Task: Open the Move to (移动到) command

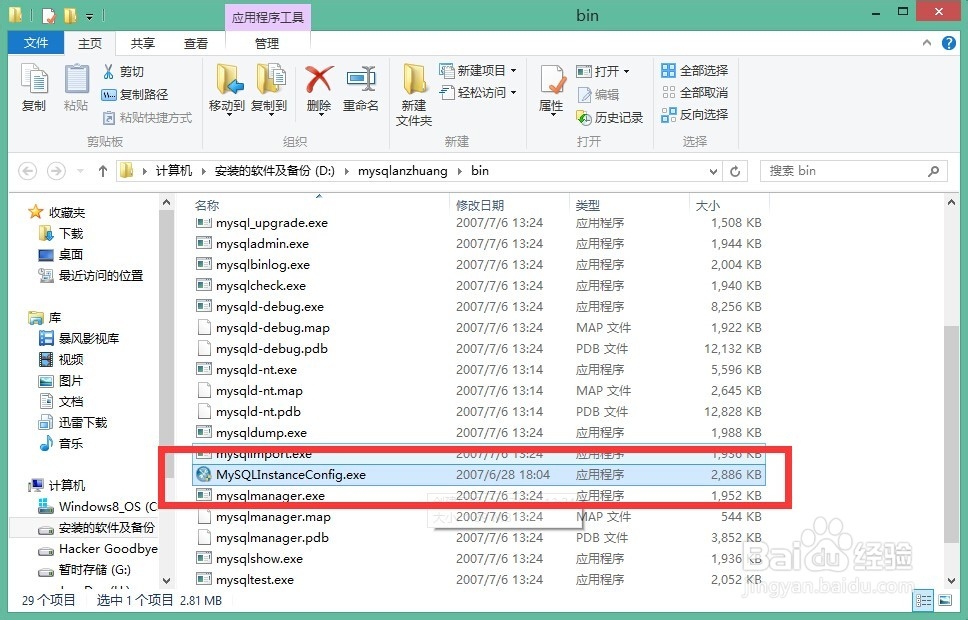Action: (x=227, y=90)
